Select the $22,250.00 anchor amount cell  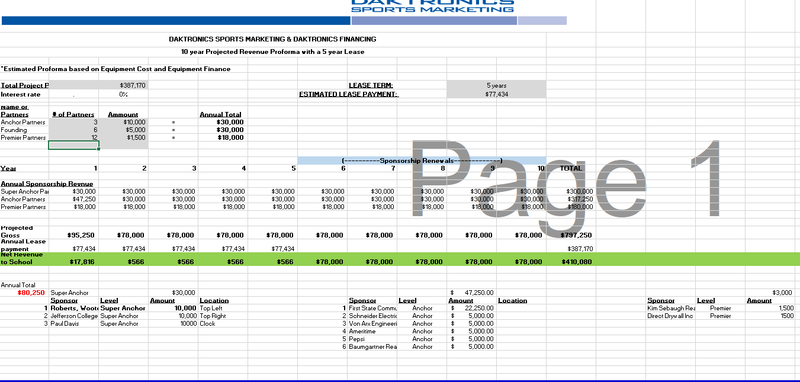click(x=472, y=309)
